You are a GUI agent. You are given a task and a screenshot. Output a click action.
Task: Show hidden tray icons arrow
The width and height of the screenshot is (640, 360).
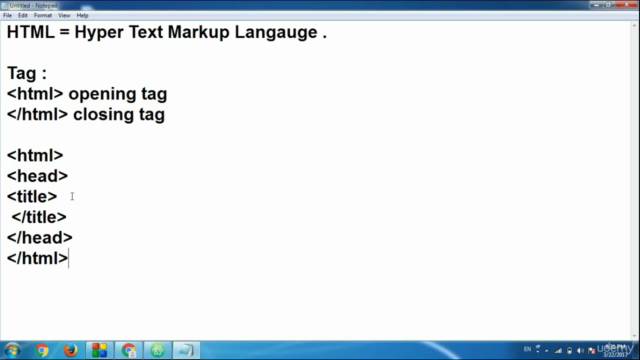click(x=547, y=350)
